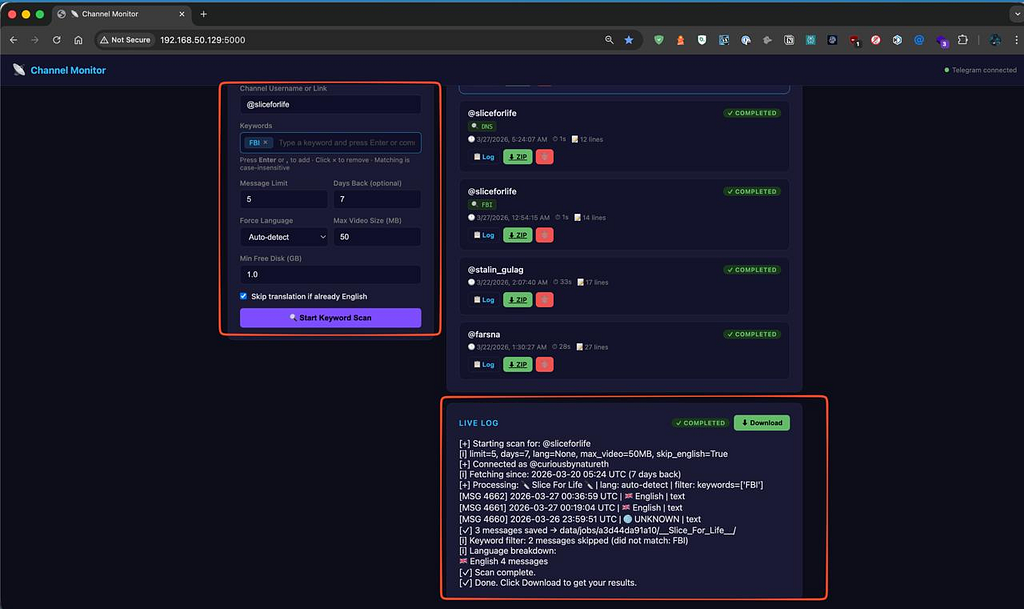Click the @stalin_gulag job title

click(496, 270)
